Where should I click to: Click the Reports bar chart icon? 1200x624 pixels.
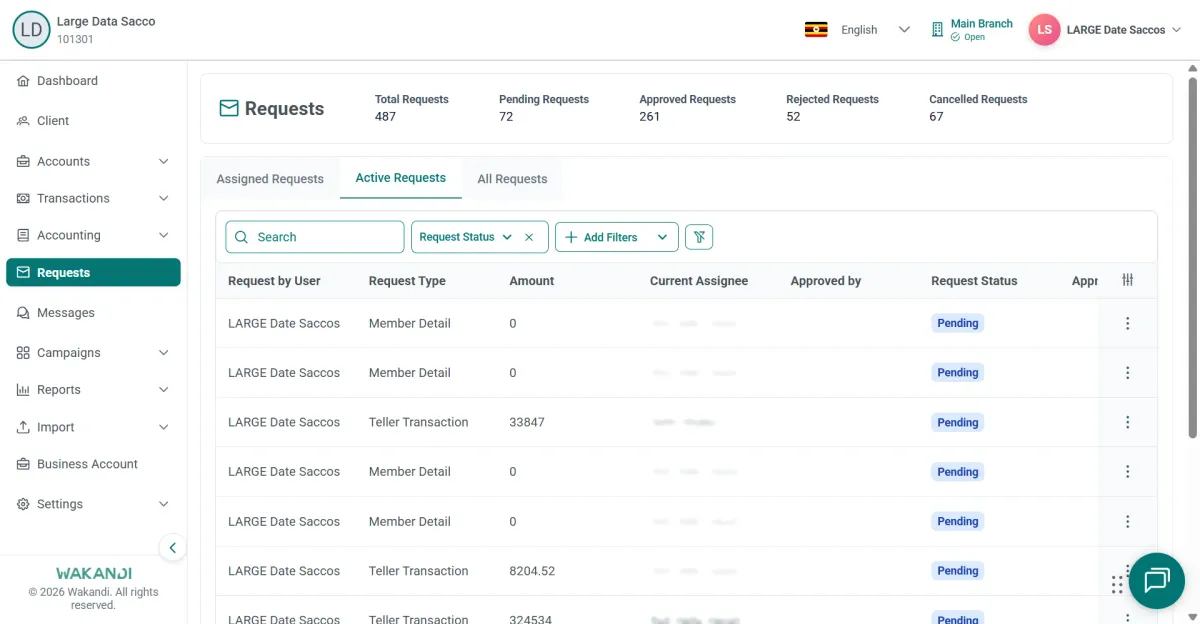coord(23,390)
